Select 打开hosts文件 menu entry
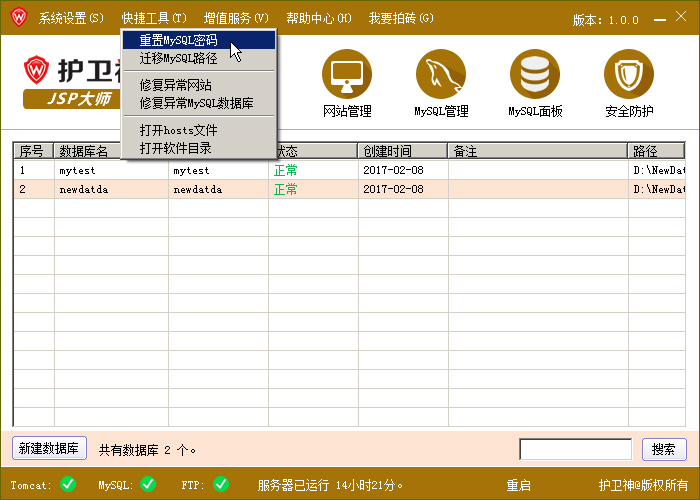The width and height of the screenshot is (700, 500). (199, 130)
